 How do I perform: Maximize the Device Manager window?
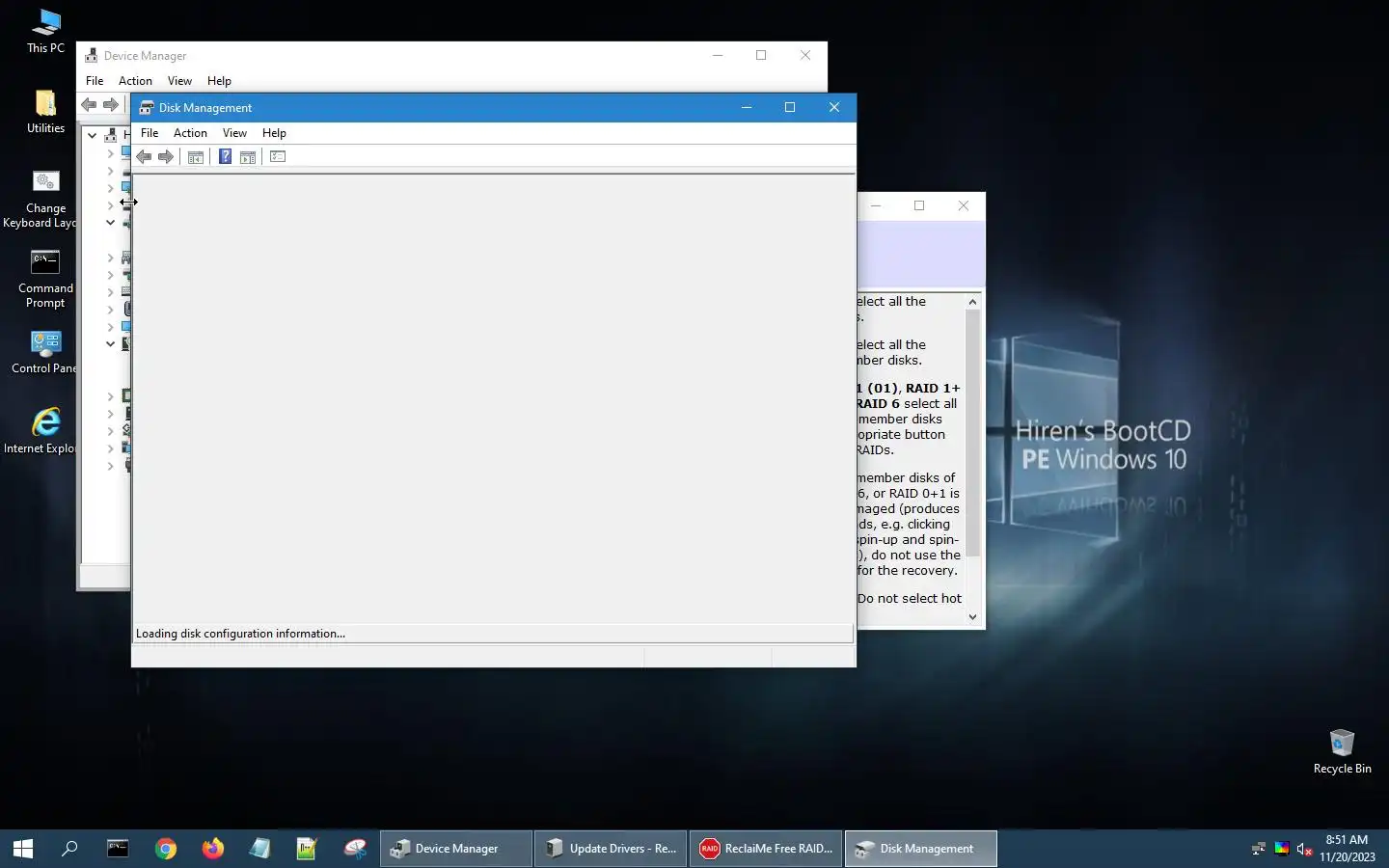pos(761,55)
